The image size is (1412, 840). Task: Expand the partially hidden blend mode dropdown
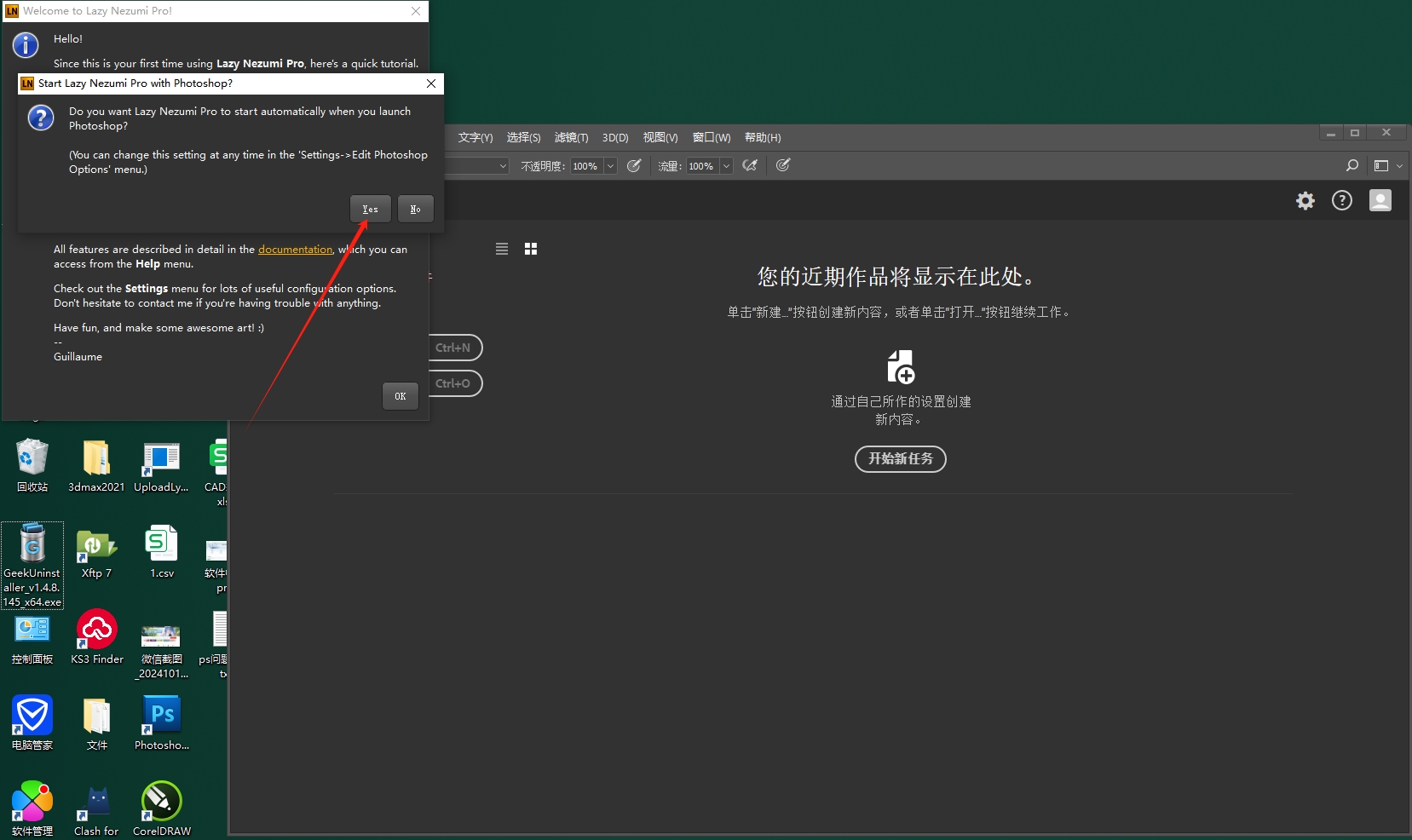503,166
